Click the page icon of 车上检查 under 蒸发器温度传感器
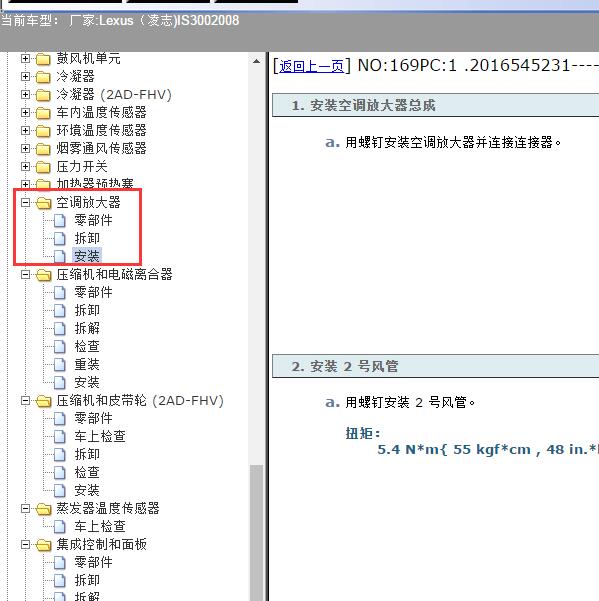 (x=60, y=527)
